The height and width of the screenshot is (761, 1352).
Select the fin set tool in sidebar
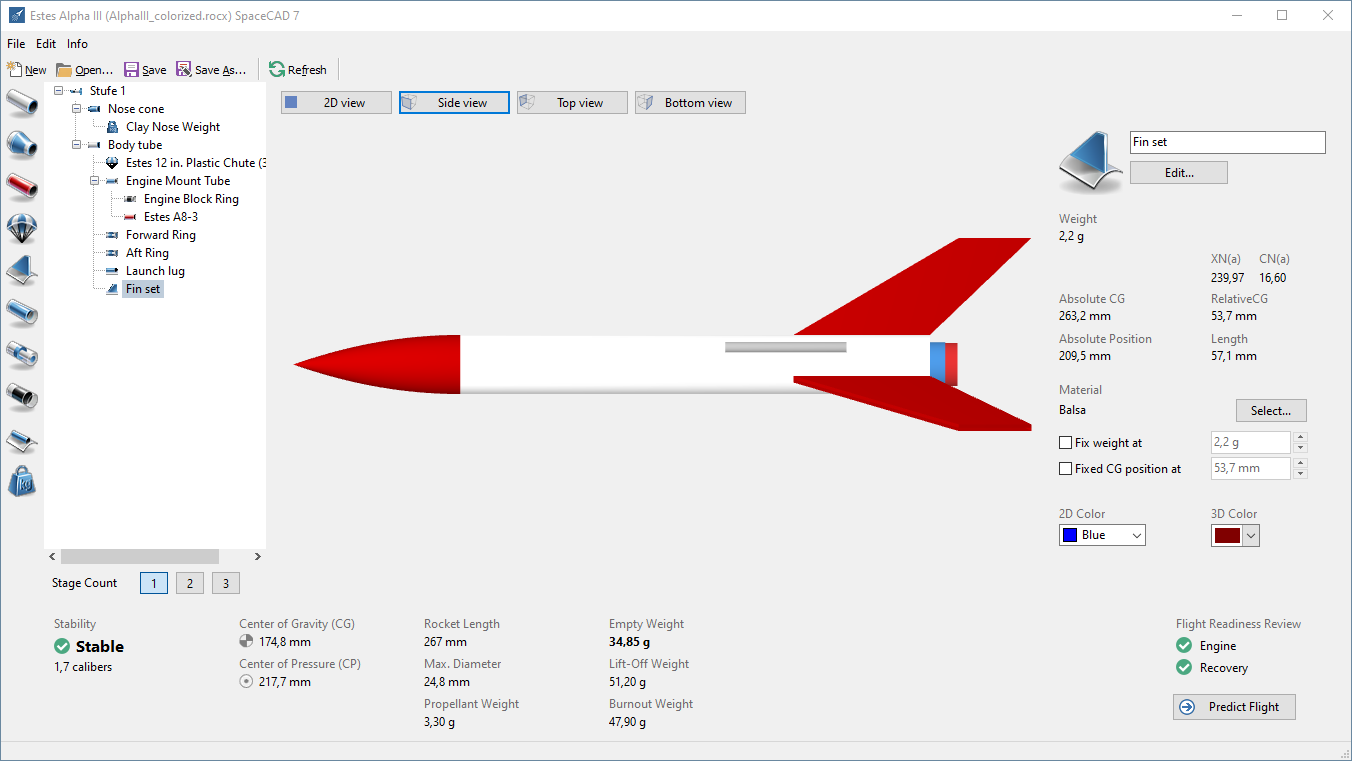[x=22, y=270]
